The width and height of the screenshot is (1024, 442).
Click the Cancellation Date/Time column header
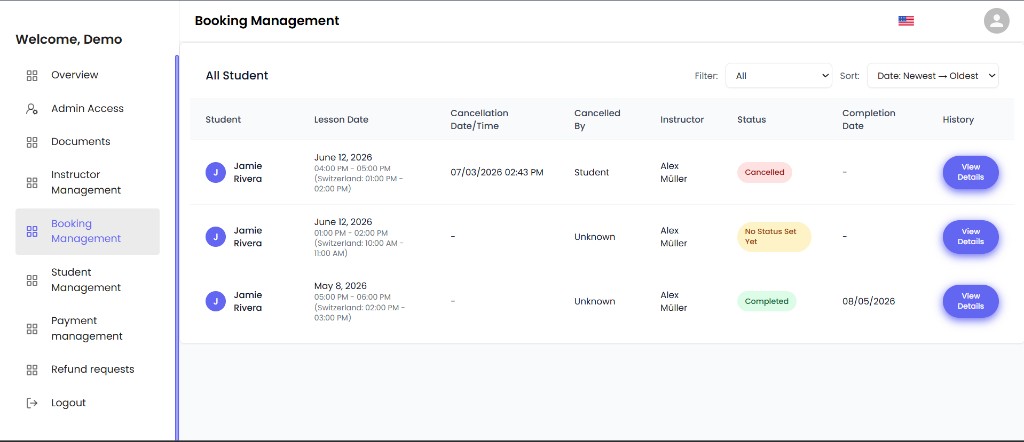coord(479,119)
